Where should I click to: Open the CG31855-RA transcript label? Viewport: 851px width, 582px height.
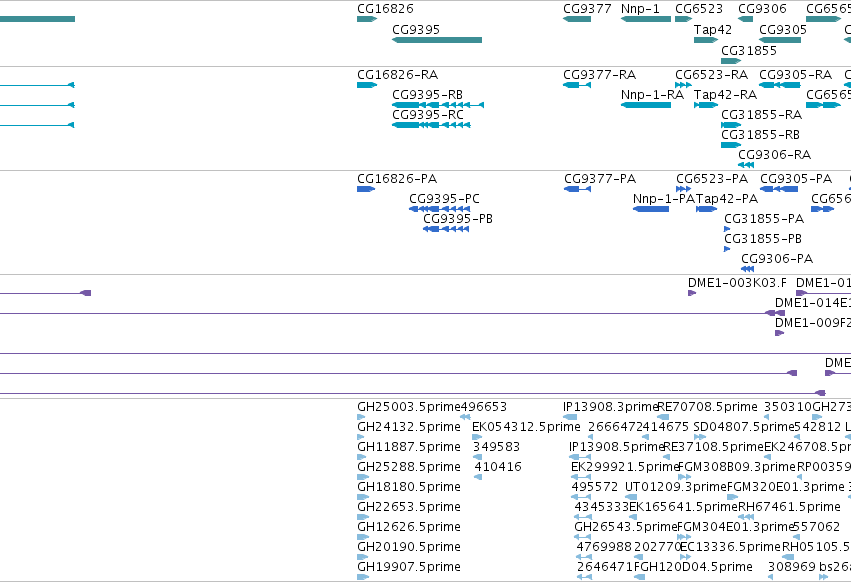[761, 115]
